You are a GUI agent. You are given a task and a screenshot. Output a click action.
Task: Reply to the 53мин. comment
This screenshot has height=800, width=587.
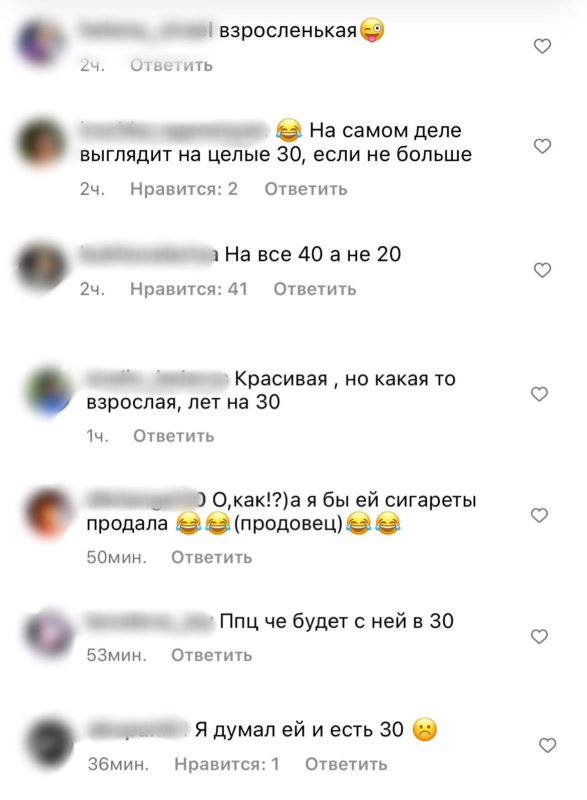pyautogui.click(x=211, y=655)
